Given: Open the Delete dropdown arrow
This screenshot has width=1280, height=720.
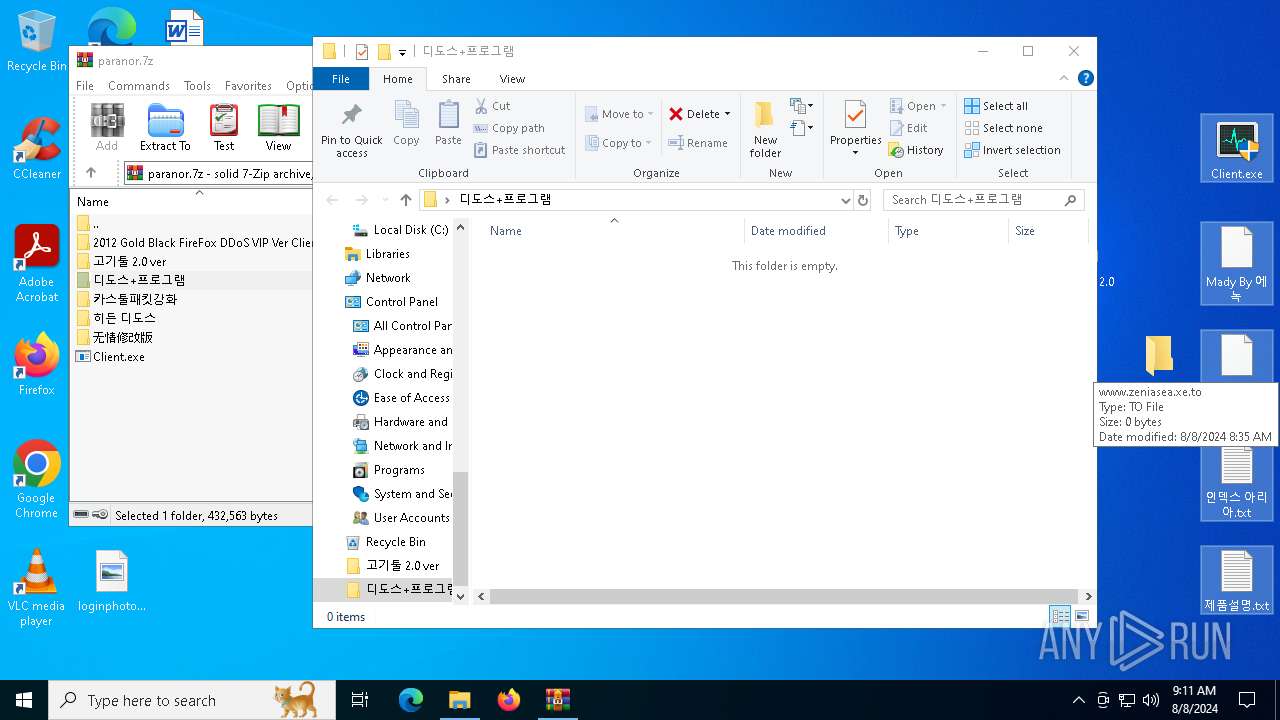Looking at the screenshot, I should 727,114.
